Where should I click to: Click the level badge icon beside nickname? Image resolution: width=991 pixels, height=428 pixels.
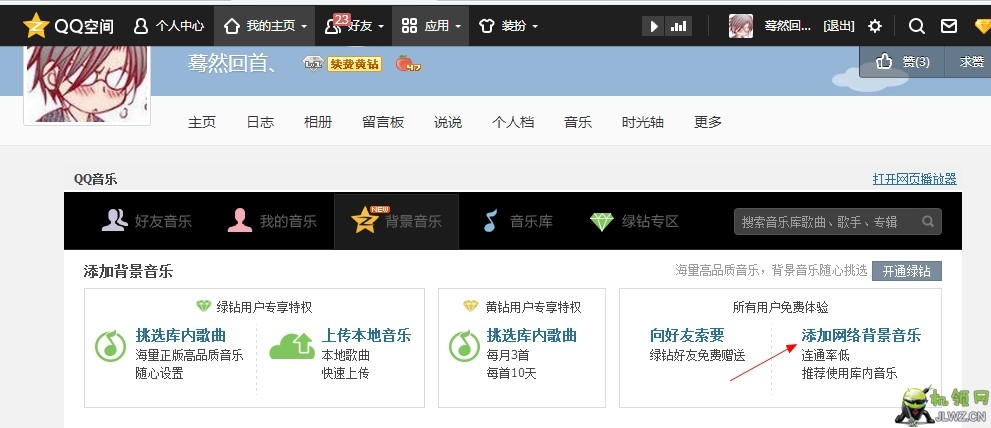(313, 63)
